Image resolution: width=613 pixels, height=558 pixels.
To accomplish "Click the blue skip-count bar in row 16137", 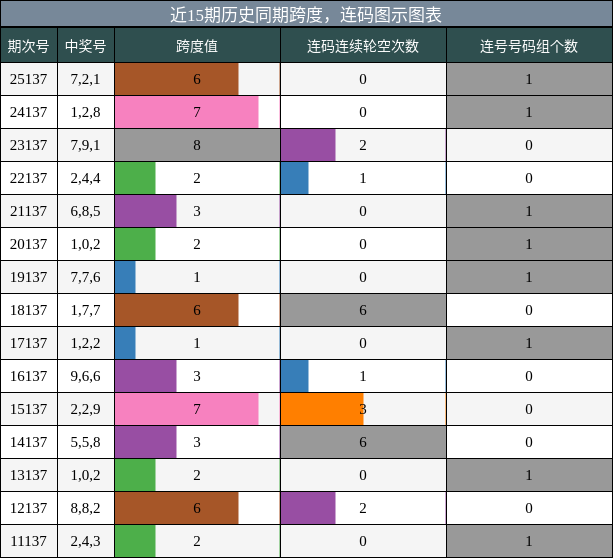I will [295, 376].
